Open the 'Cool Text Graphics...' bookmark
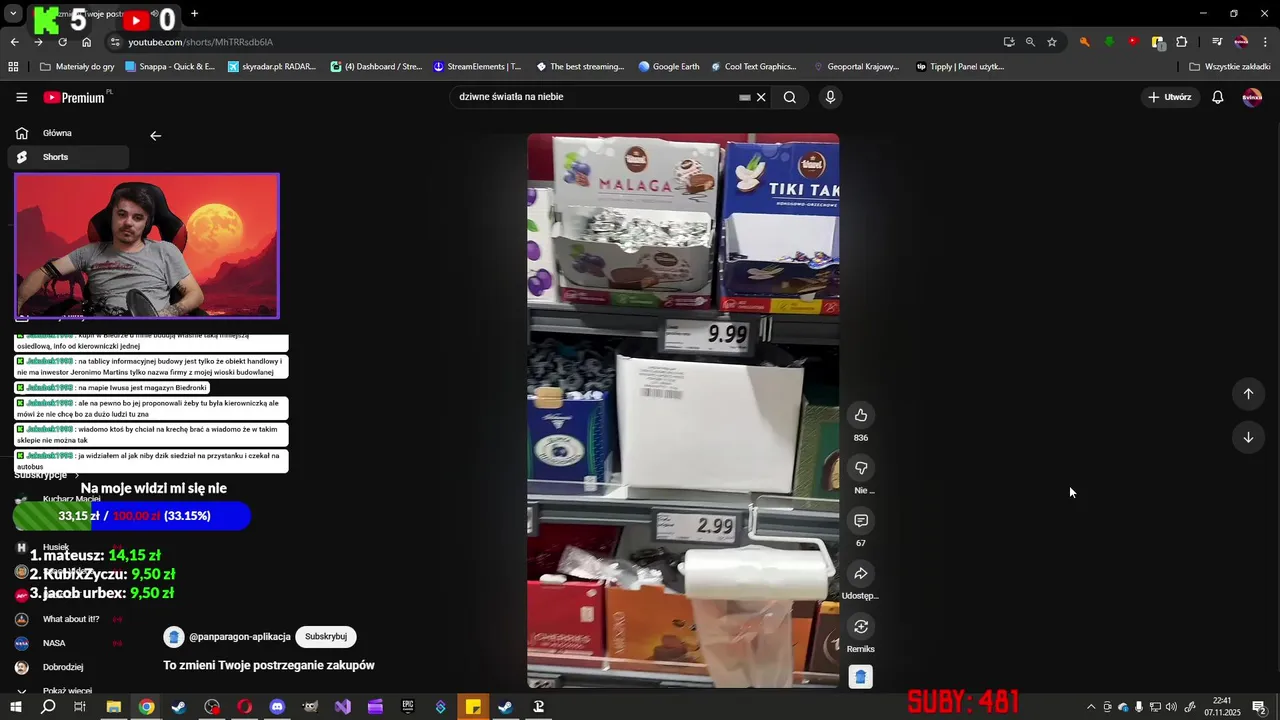The width and height of the screenshot is (1280, 720). (x=753, y=67)
